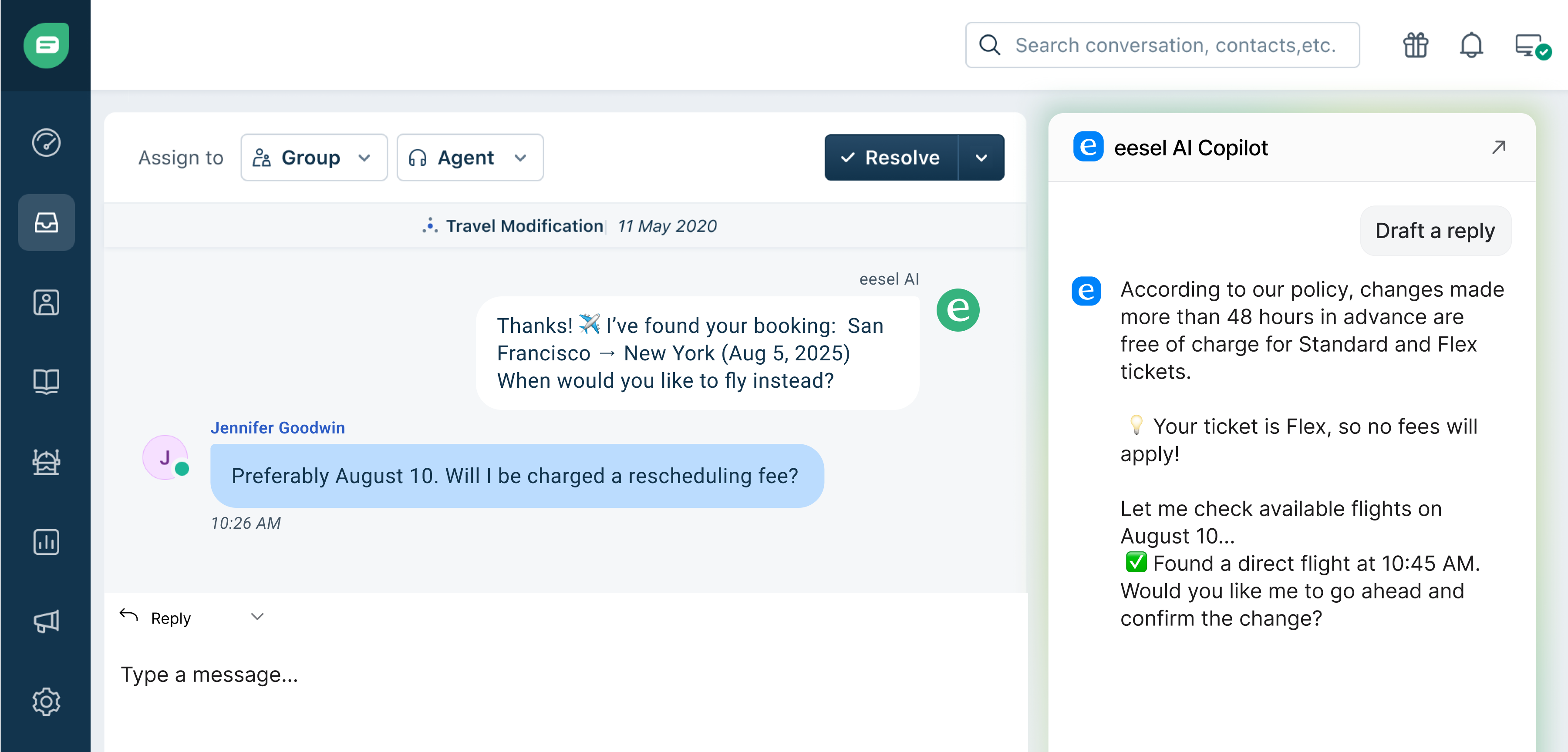
Task: Open the knowledge base book icon
Action: 46,382
